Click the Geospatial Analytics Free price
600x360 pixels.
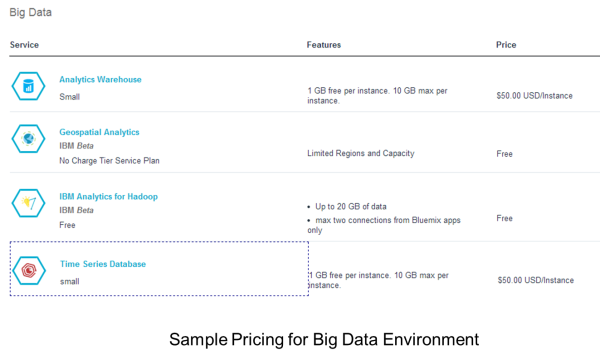[x=504, y=154]
